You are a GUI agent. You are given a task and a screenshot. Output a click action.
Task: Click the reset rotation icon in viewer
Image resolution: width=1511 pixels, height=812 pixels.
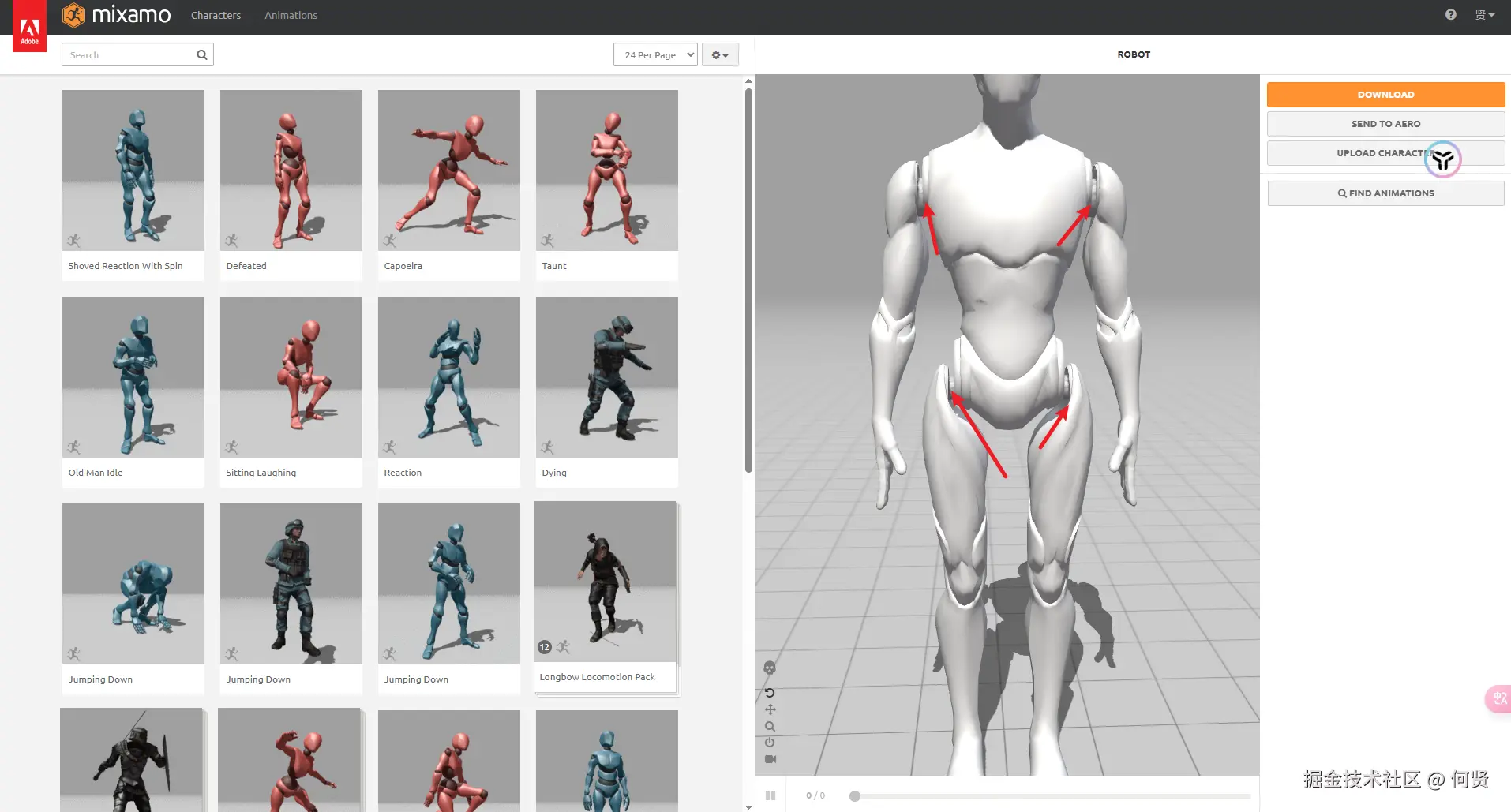click(770, 693)
